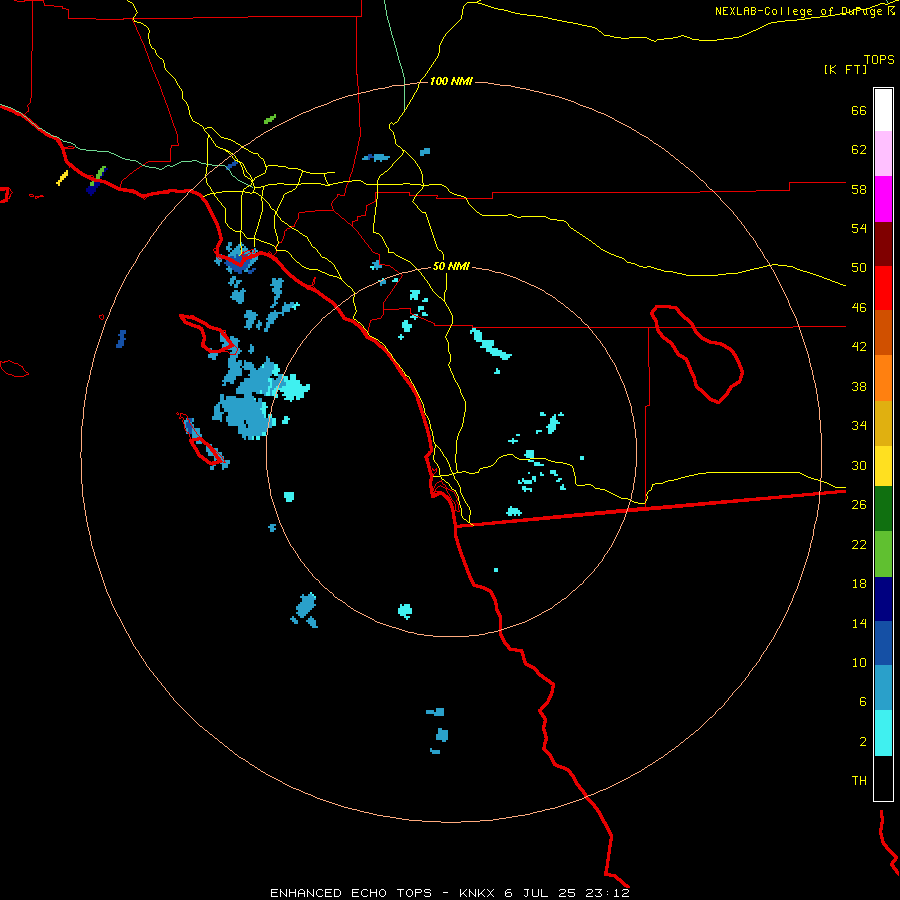
Task: Click the '22' legend value
Action: [x=859, y=544]
